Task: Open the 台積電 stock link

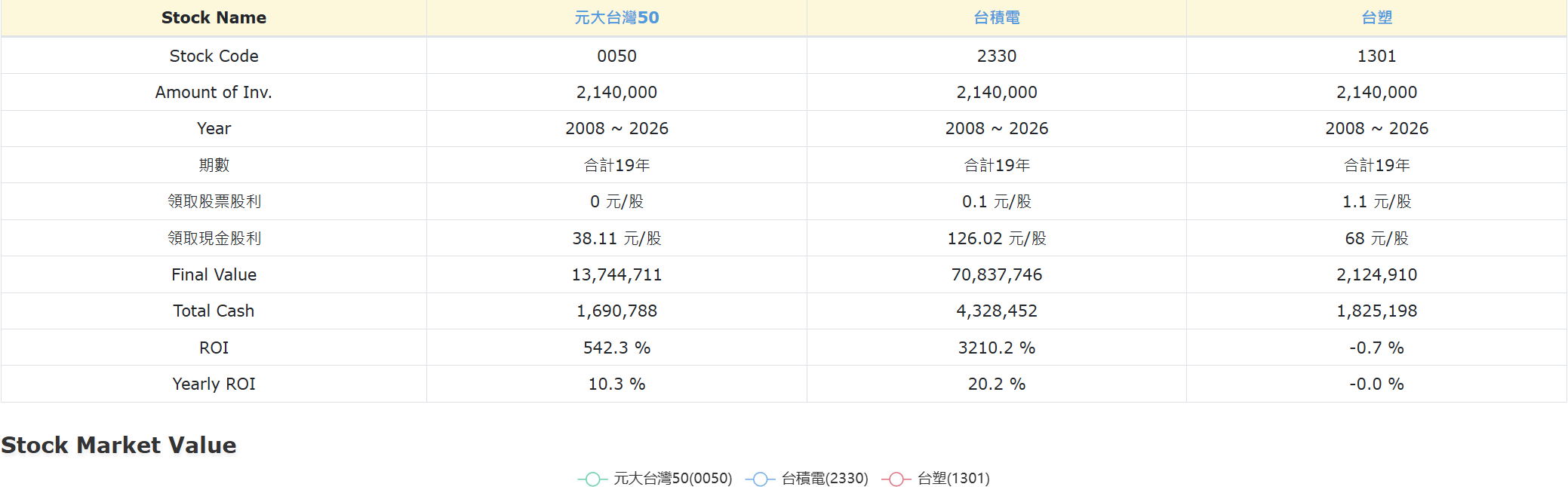Action: pos(996,17)
